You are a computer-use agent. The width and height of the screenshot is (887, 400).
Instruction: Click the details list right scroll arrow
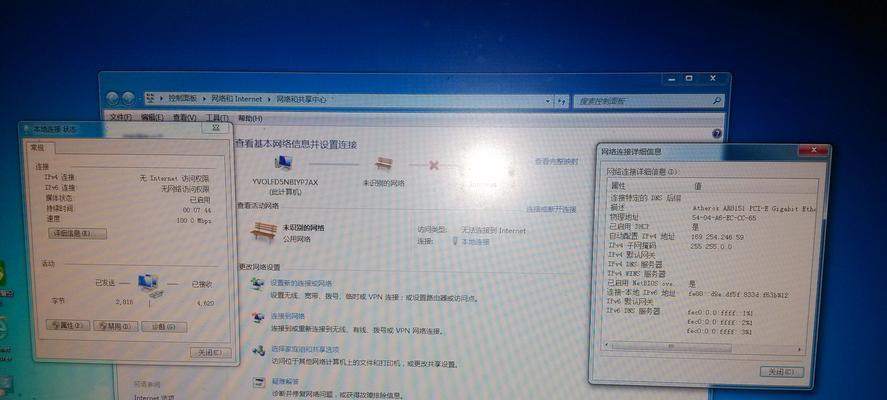coord(800,350)
